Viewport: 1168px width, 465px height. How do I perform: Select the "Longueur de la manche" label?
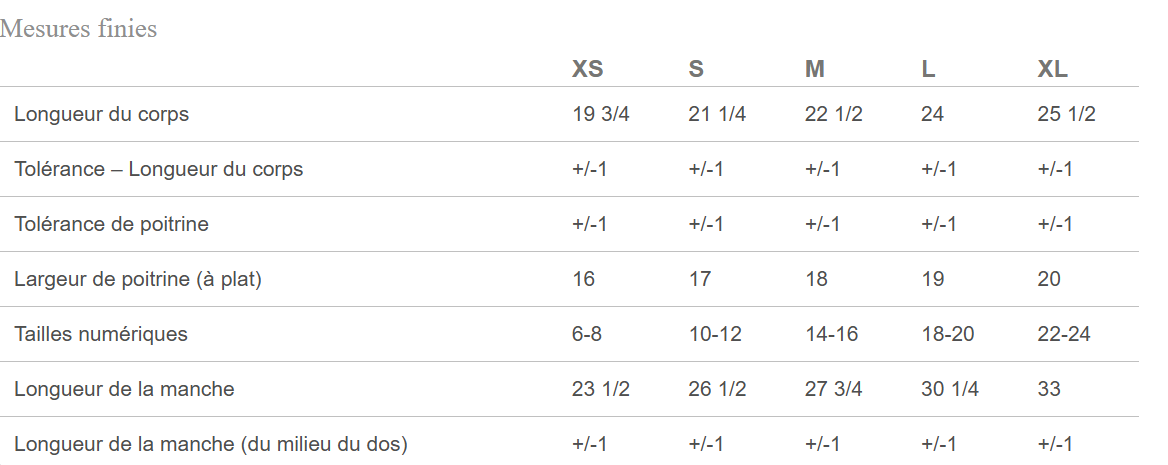[x=124, y=389]
